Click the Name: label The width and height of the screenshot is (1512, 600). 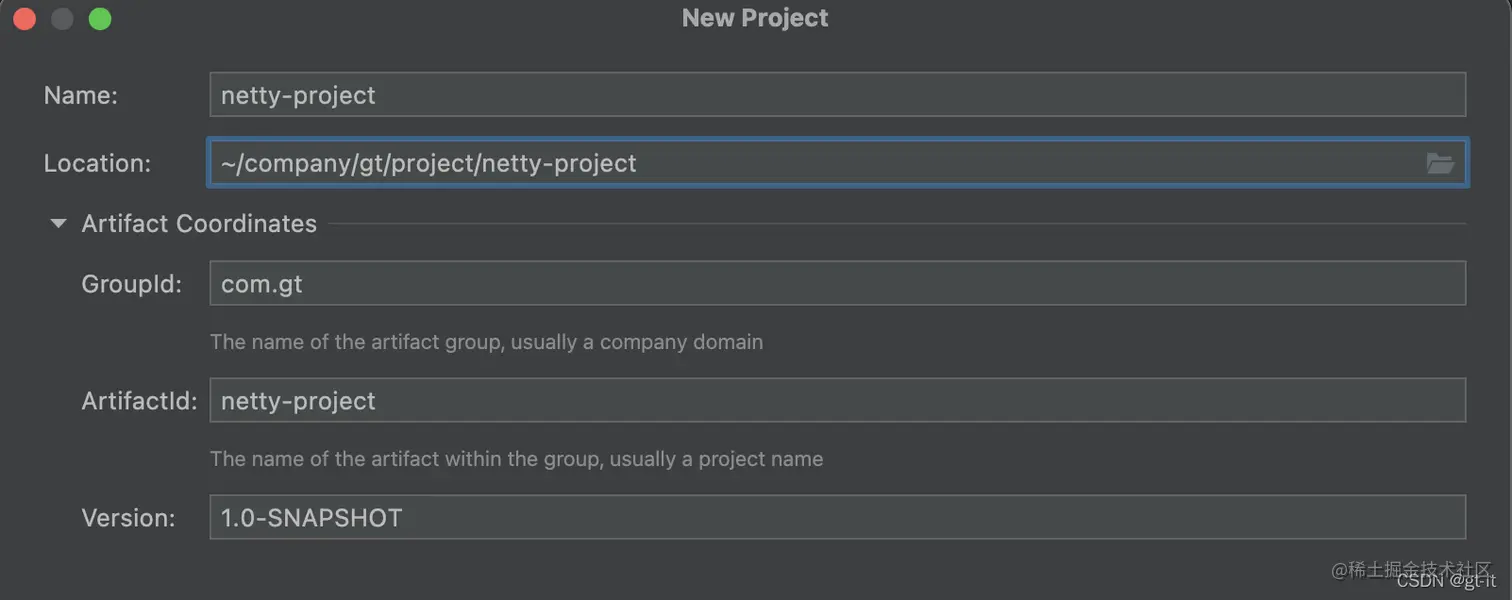(x=81, y=95)
